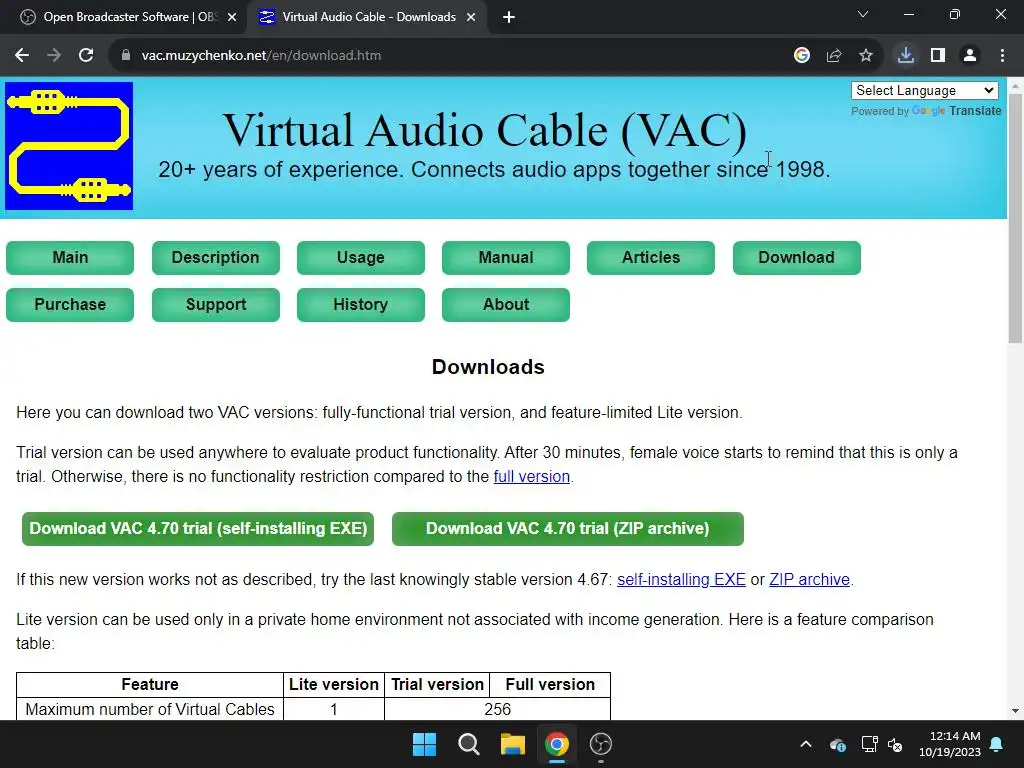Image resolution: width=1024 pixels, height=768 pixels.
Task: View the History page
Action: [360, 304]
